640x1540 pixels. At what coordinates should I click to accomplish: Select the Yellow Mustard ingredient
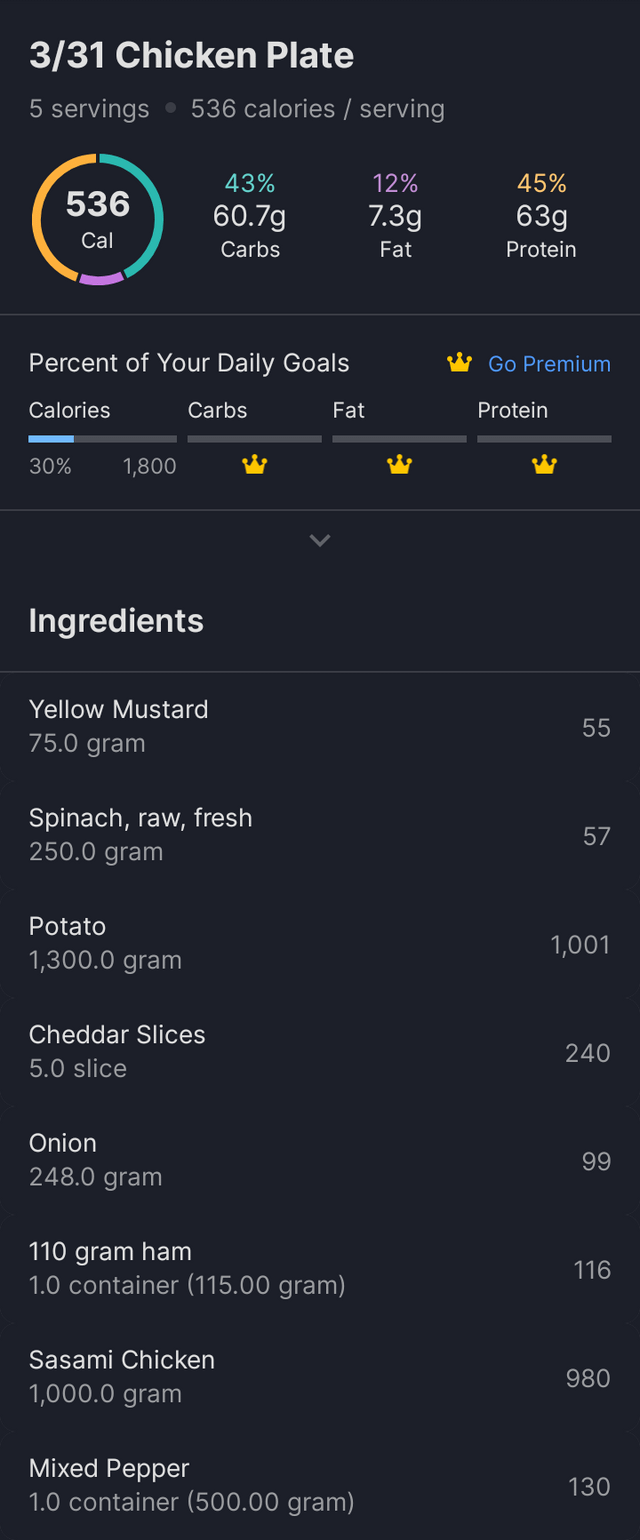pos(320,726)
